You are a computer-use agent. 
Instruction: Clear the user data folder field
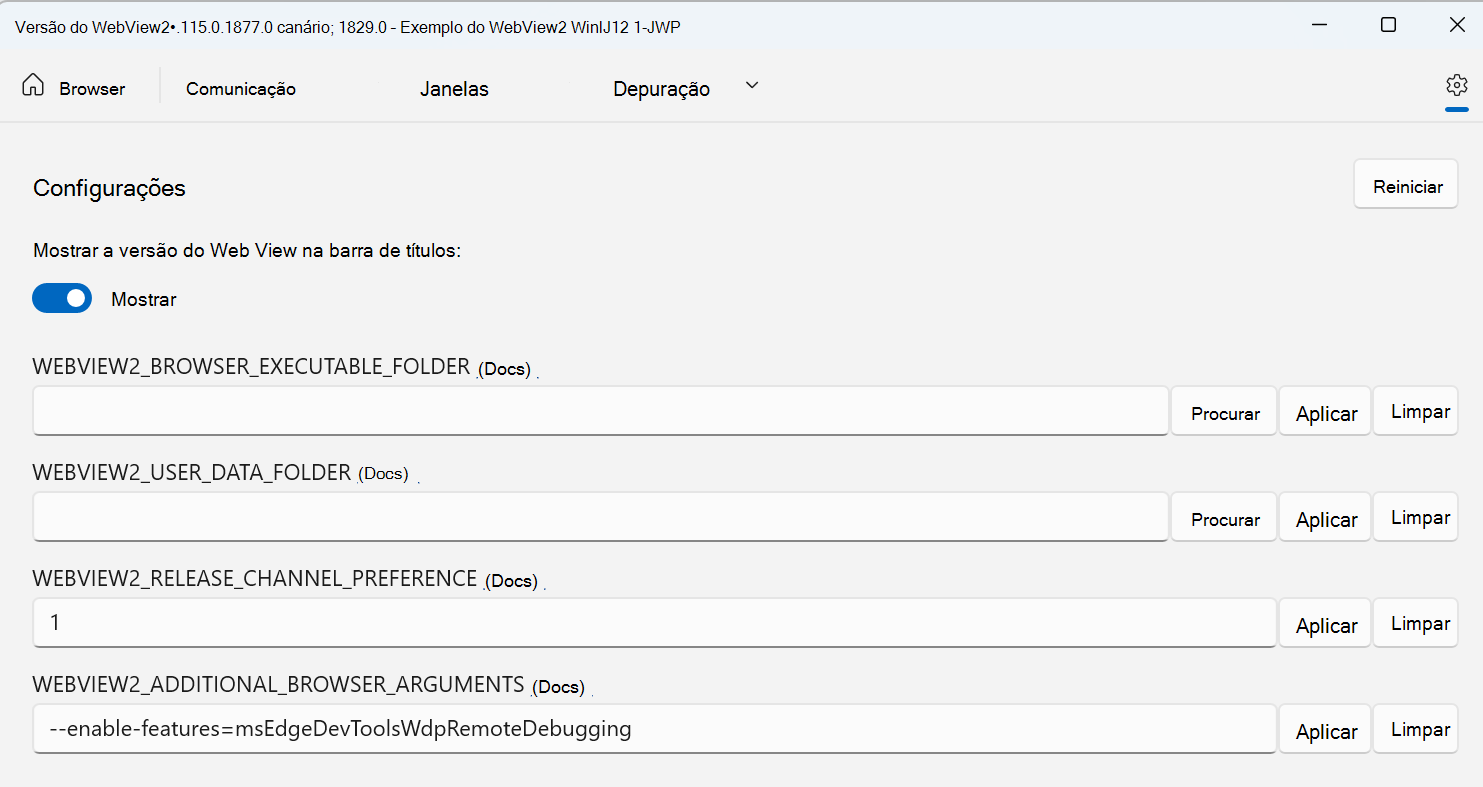tap(1415, 517)
